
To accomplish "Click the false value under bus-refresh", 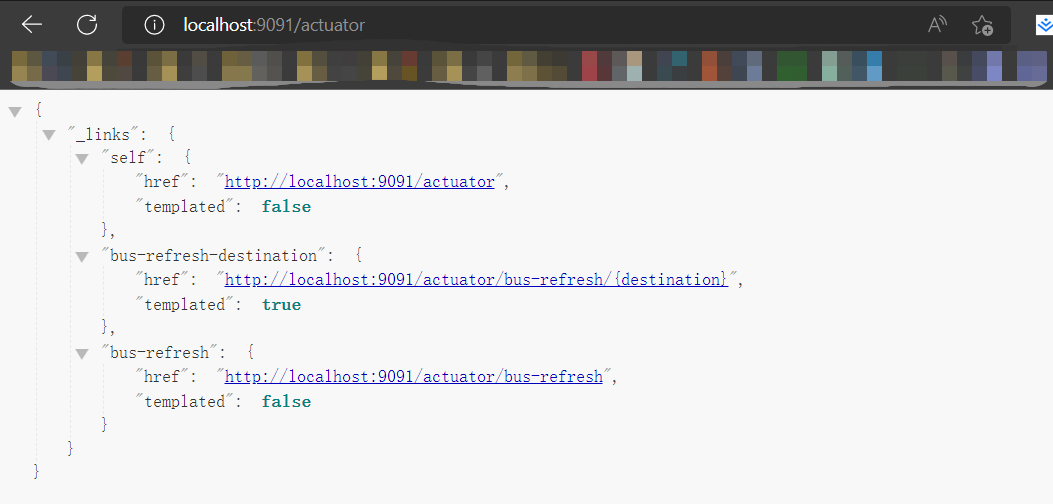I will [x=286, y=401].
